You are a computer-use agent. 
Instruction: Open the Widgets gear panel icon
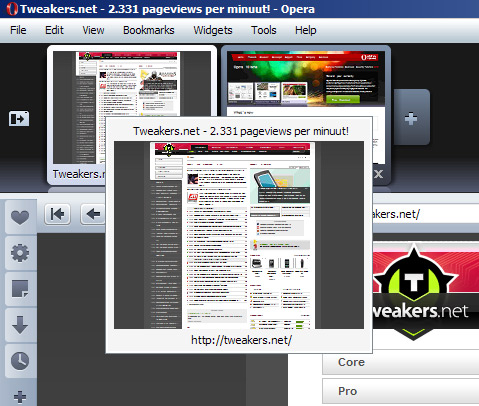(20, 253)
